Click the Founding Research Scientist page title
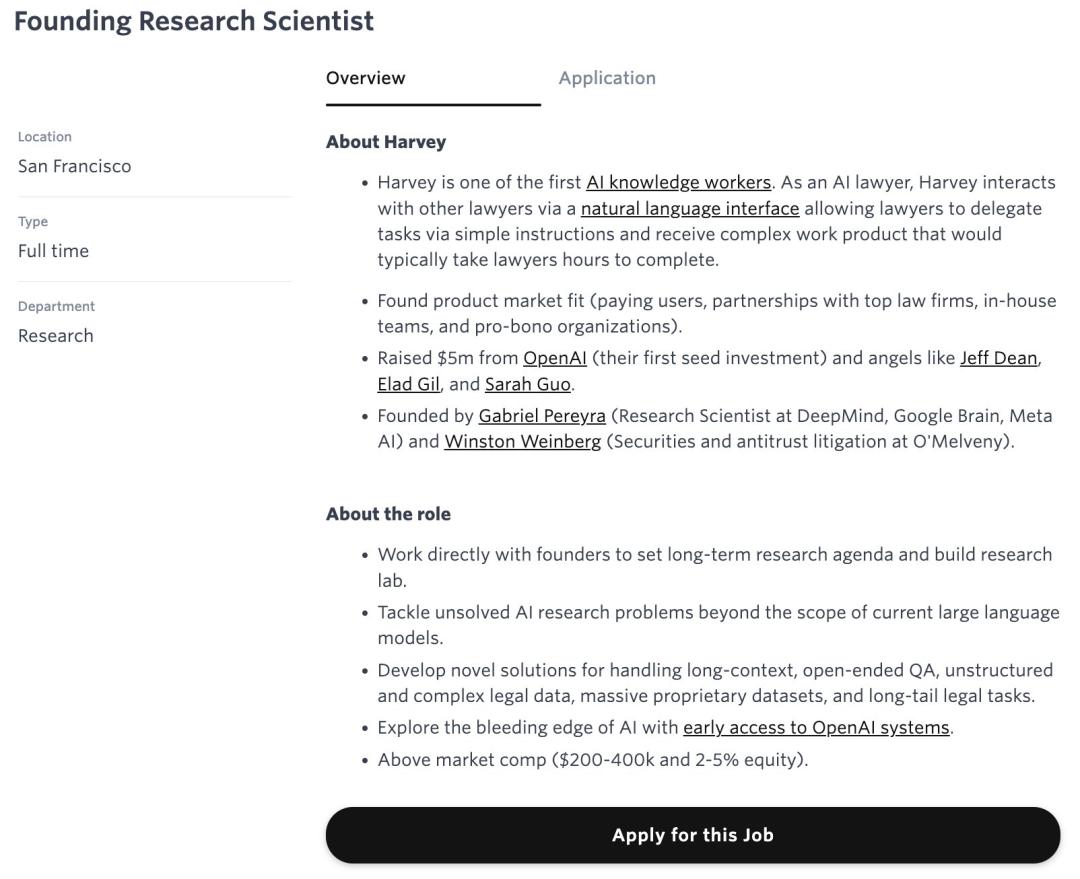 (x=194, y=20)
